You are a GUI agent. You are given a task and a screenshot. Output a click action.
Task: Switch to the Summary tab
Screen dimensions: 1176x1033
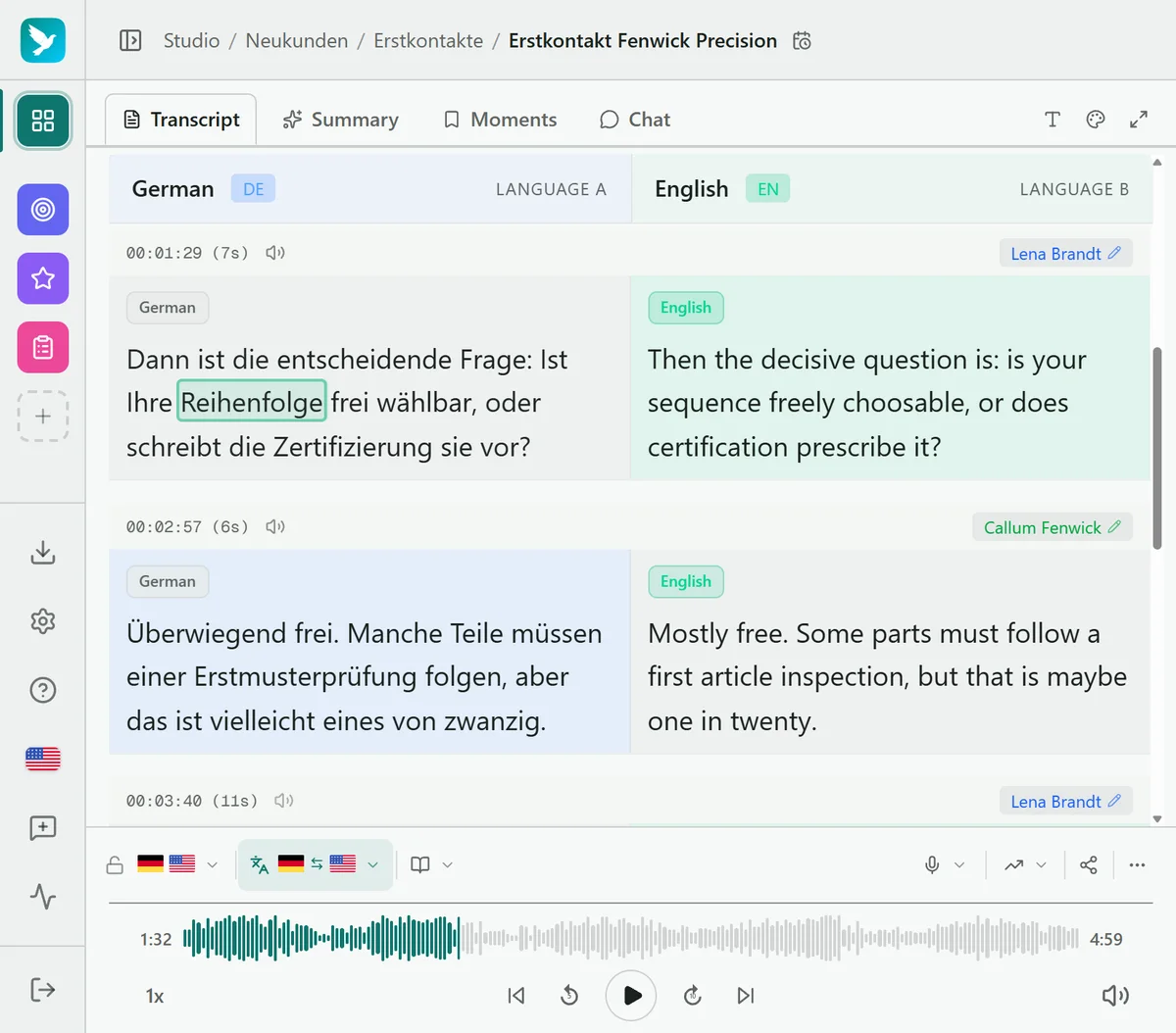point(341,120)
